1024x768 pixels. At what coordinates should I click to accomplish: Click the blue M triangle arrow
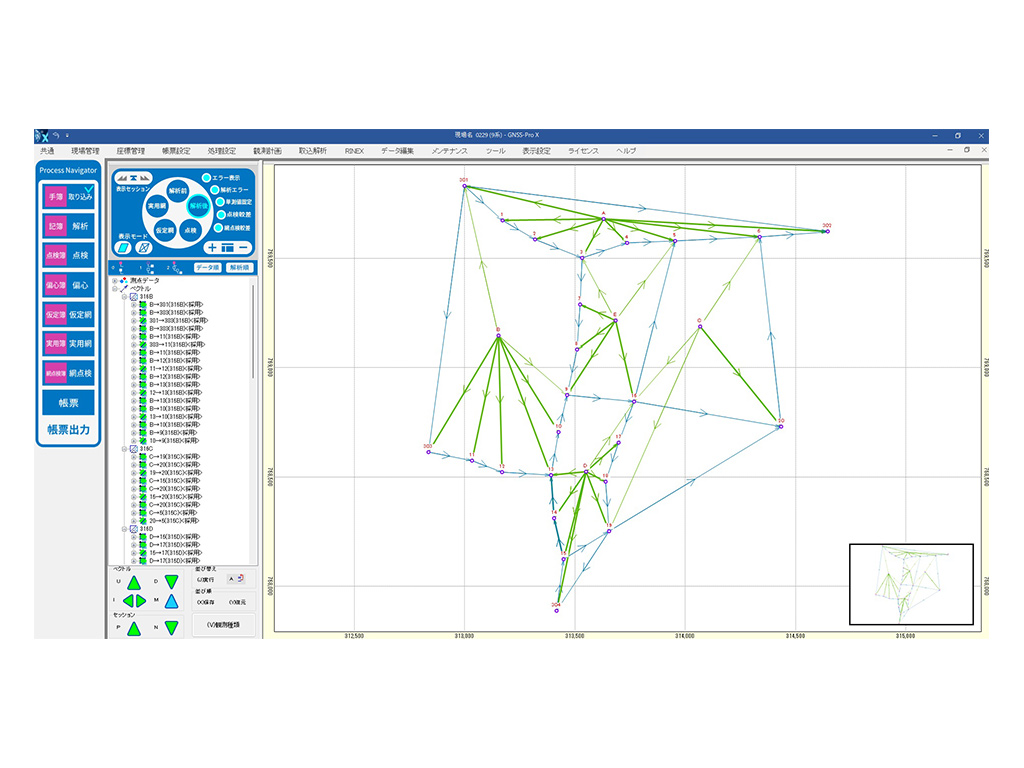[171, 602]
